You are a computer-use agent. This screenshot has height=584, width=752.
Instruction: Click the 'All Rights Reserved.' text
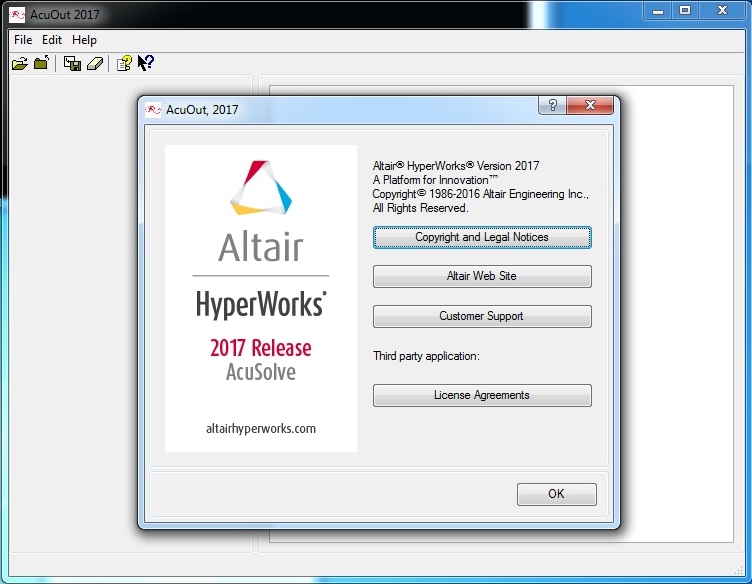[421, 208]
